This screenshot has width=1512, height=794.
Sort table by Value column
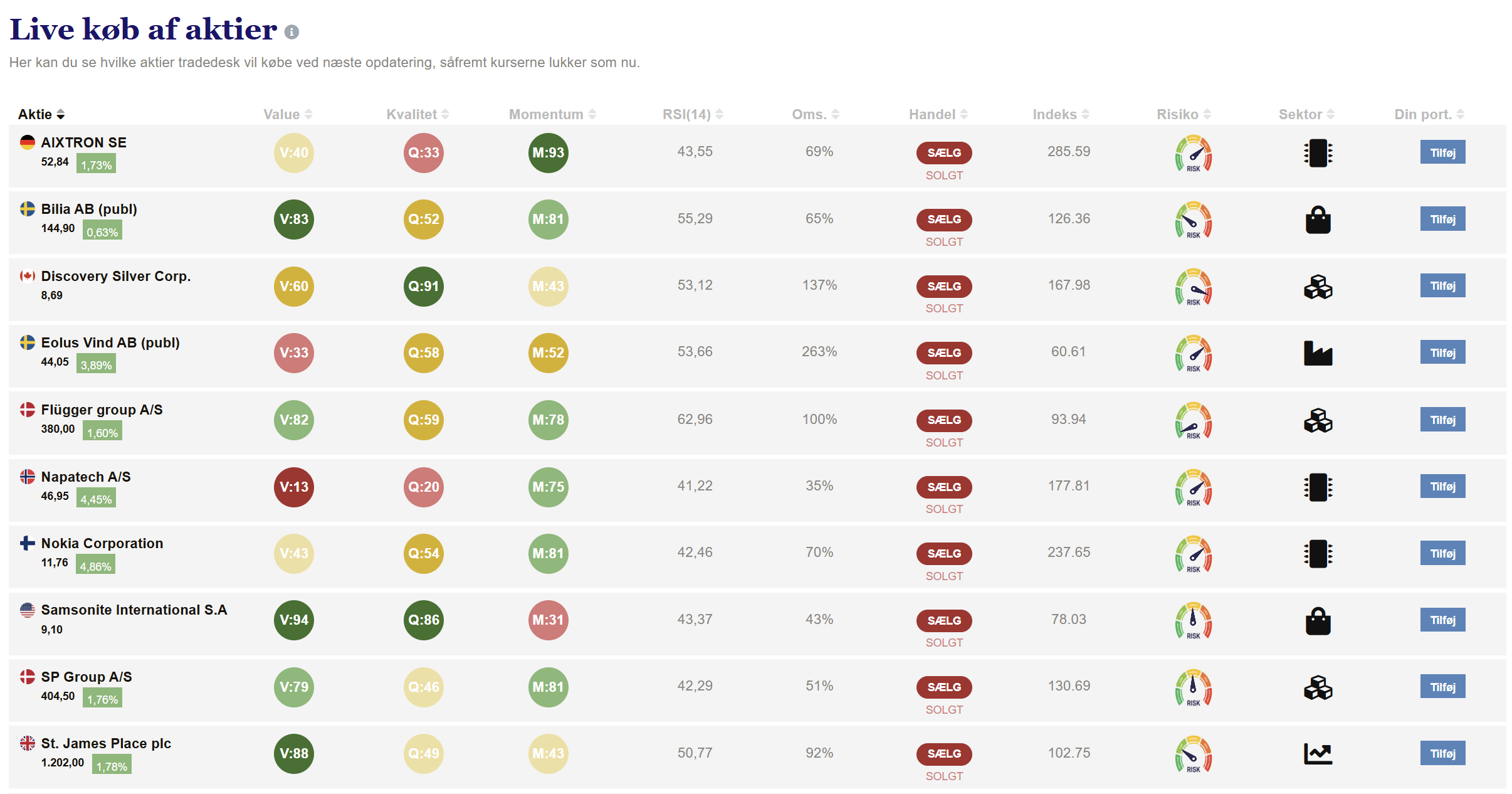click(x=288, y=114)
